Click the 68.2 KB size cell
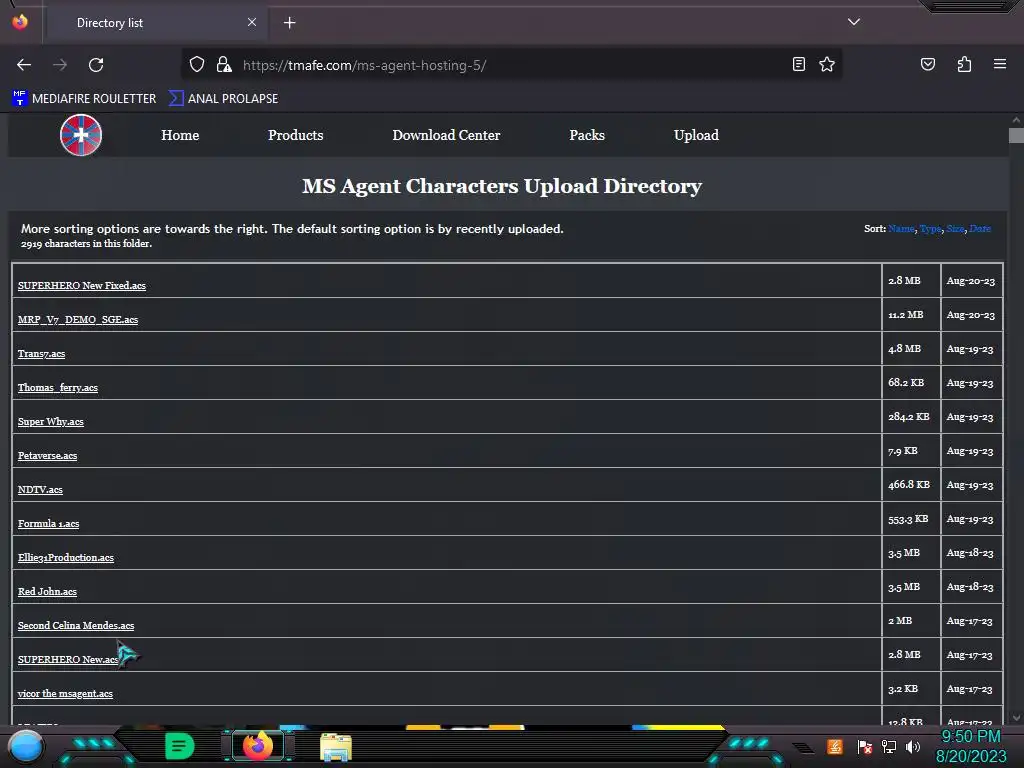This screenshot has width=1024, height=768. click(911, 383)
